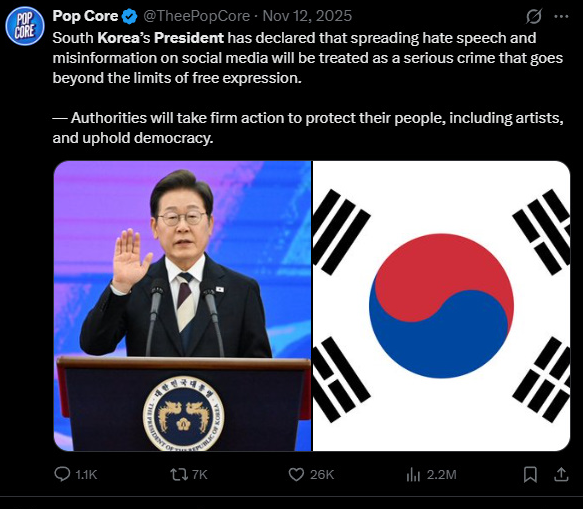
Task: Click the 26K likes count
Action: click(x=322, y=475)
